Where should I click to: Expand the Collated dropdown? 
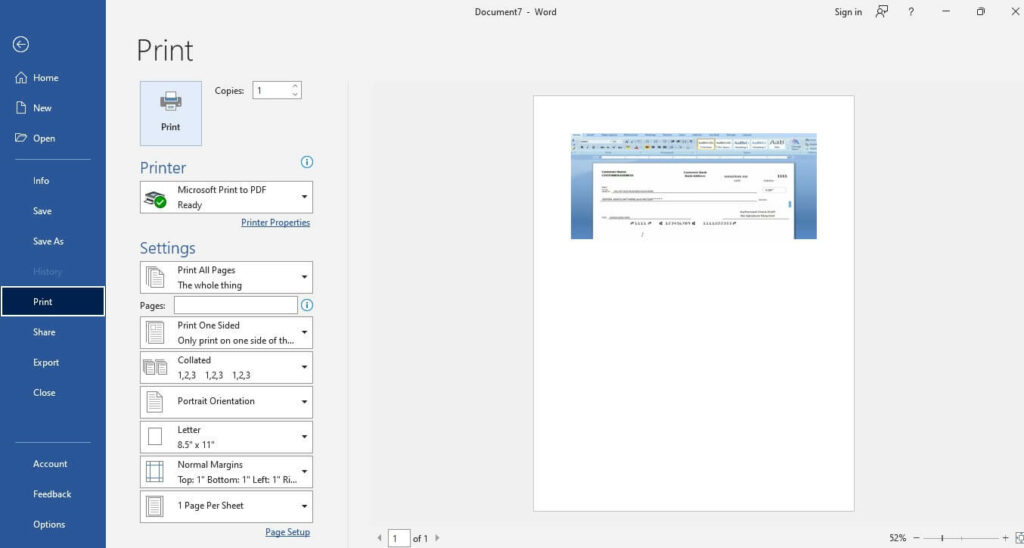coord(226,367)
